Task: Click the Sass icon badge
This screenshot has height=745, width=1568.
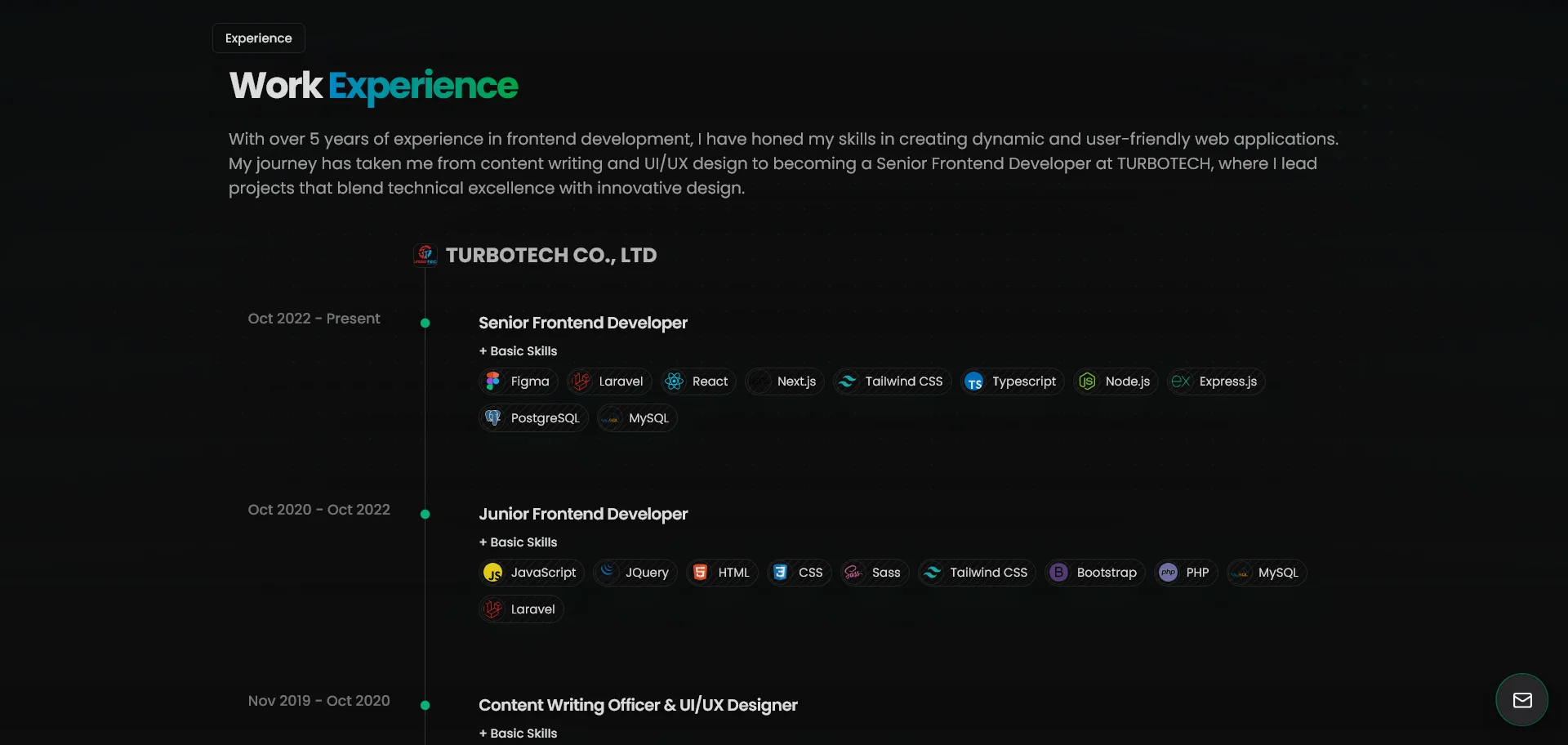Action: (x=854, y=572)
